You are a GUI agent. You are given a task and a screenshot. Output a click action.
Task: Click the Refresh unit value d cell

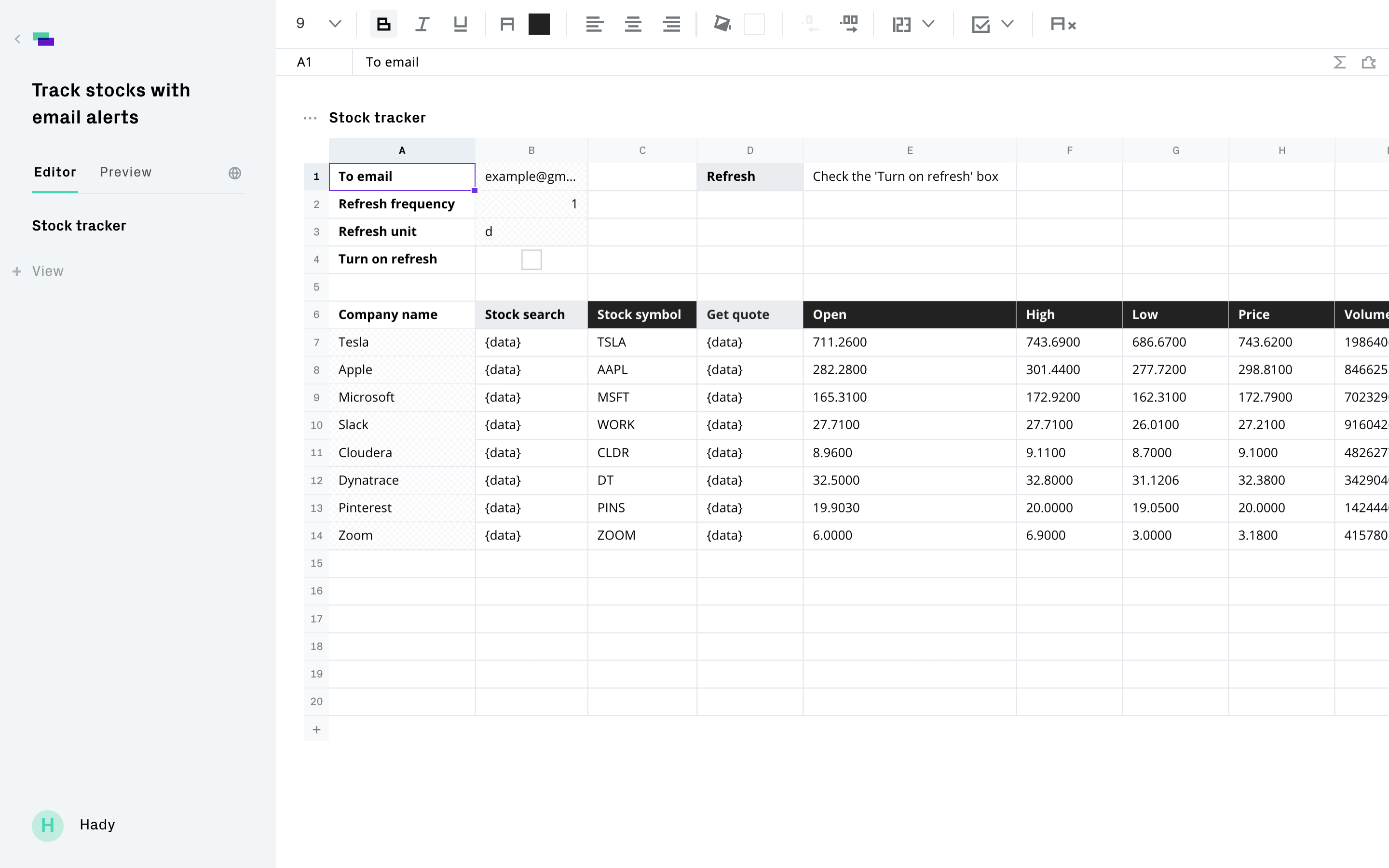(x=531, y=232)
